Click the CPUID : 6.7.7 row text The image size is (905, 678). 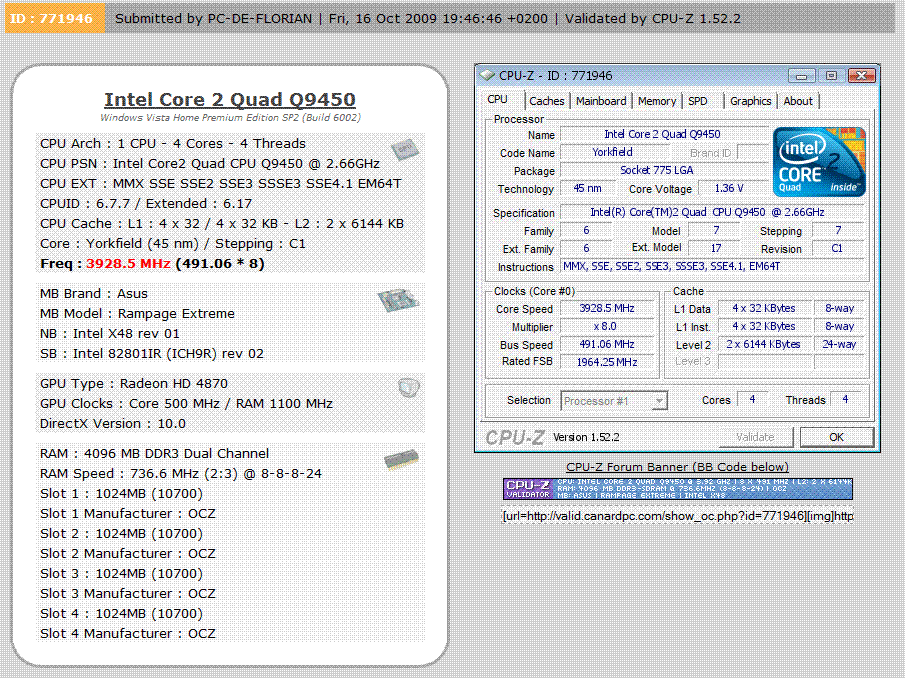(146, 204)
